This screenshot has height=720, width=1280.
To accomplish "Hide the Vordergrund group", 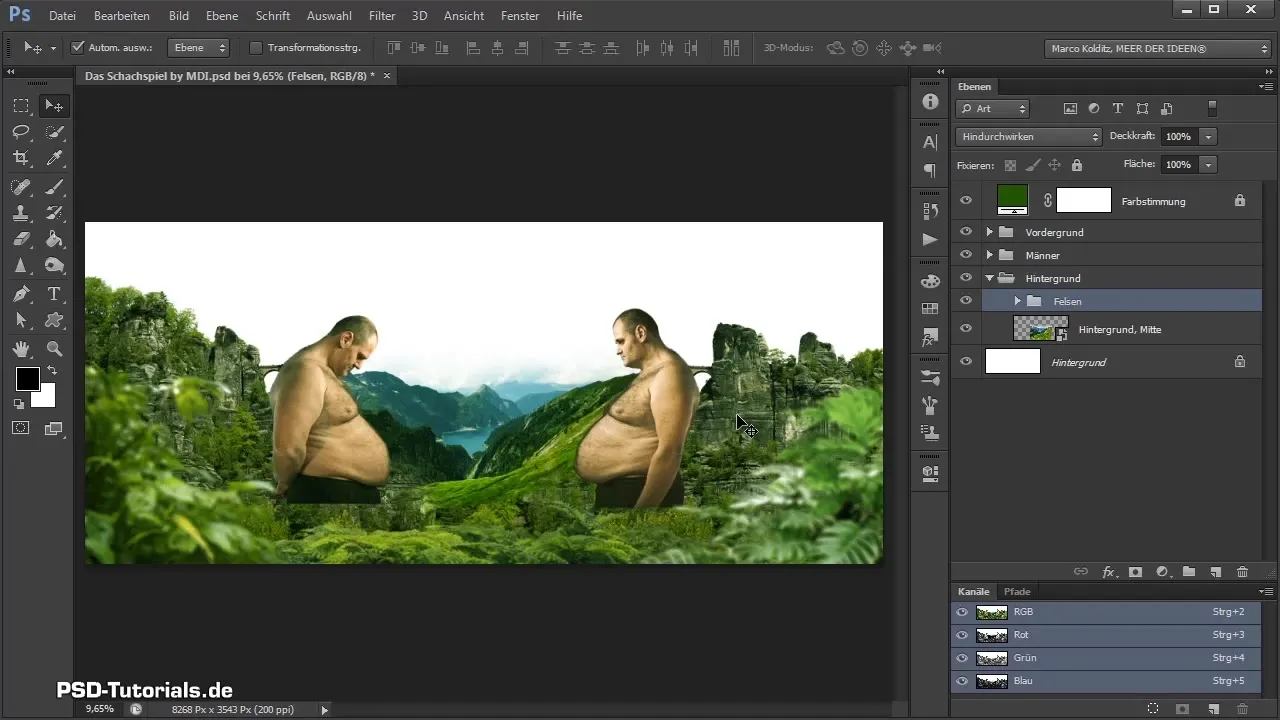I will 966,232.
